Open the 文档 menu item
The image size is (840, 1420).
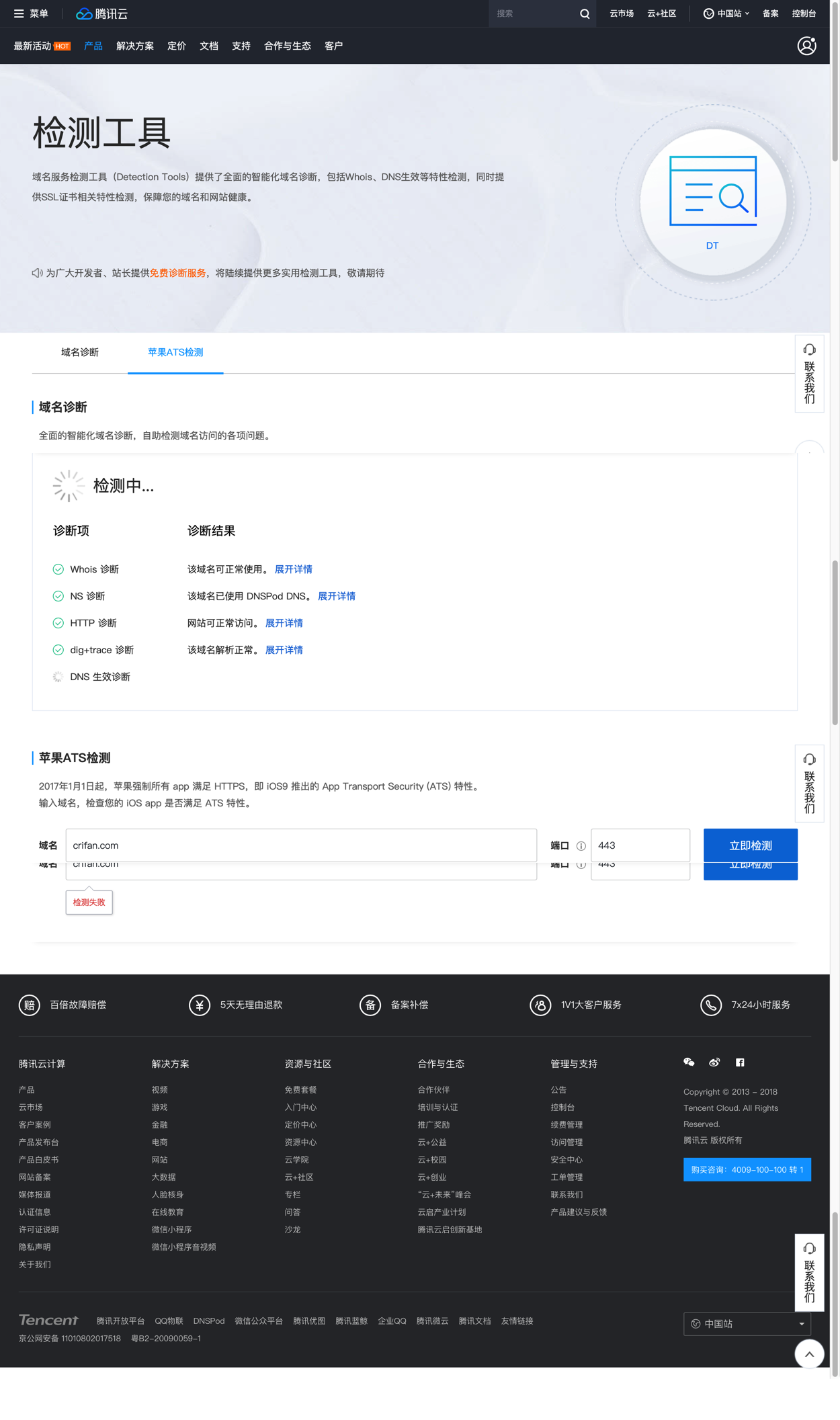pyautogui.click(x=209, y=46)
